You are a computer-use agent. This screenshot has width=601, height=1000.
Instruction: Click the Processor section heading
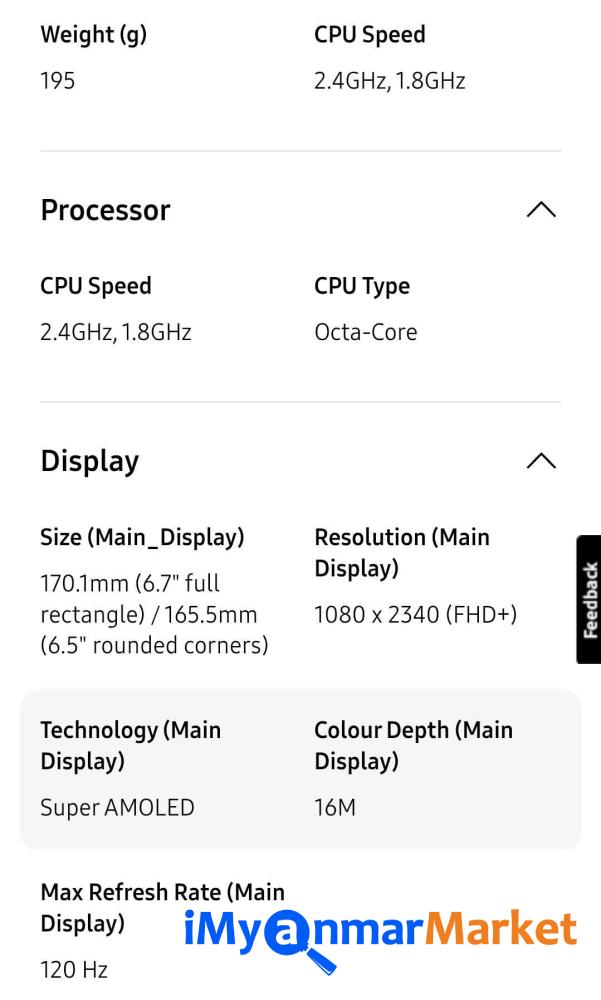105,210
